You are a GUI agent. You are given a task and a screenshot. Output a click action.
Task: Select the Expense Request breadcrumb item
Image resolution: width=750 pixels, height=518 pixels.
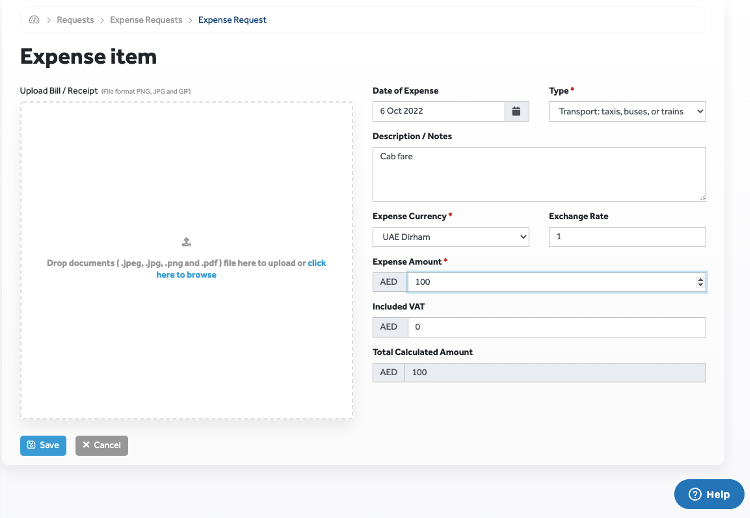tap(232, 20)
